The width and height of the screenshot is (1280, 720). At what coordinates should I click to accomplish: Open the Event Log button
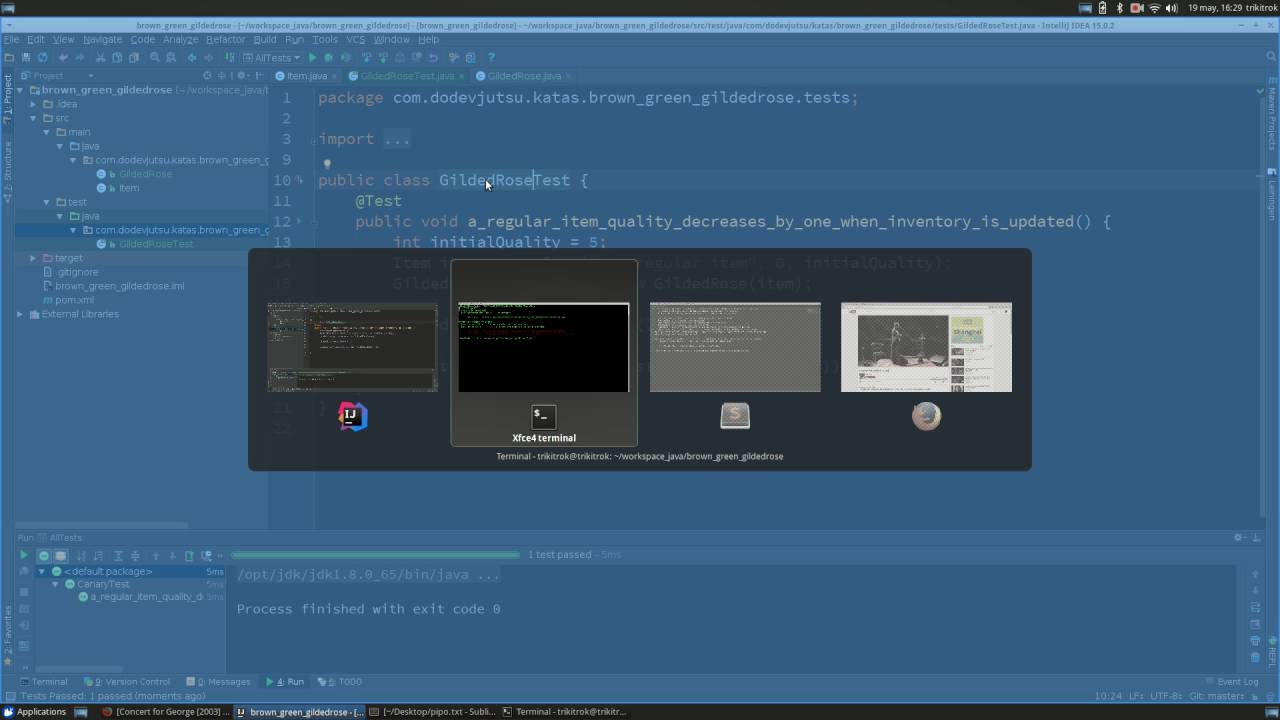coord(1232,682)
